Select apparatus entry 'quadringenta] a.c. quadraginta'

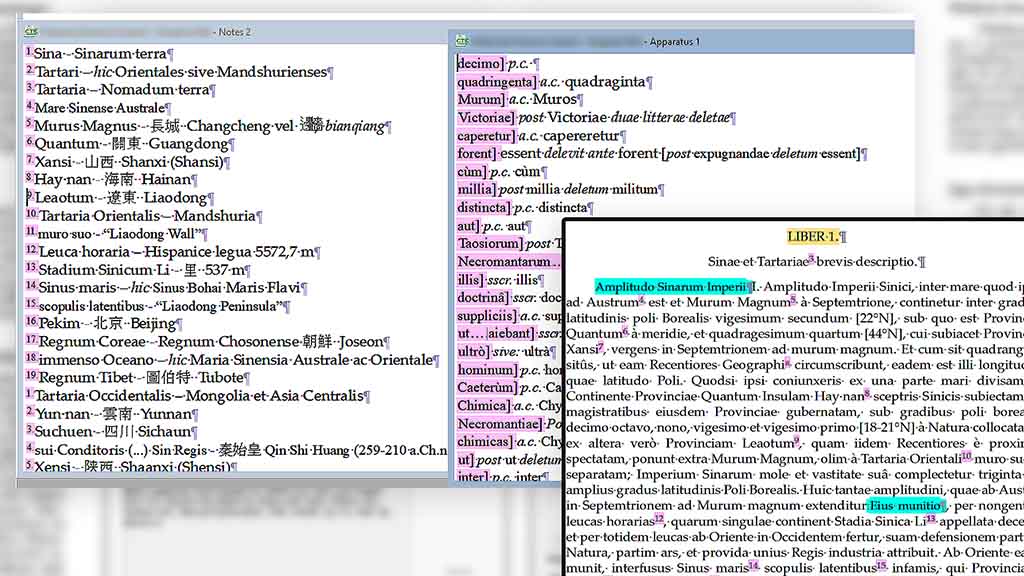coord(554,82)
